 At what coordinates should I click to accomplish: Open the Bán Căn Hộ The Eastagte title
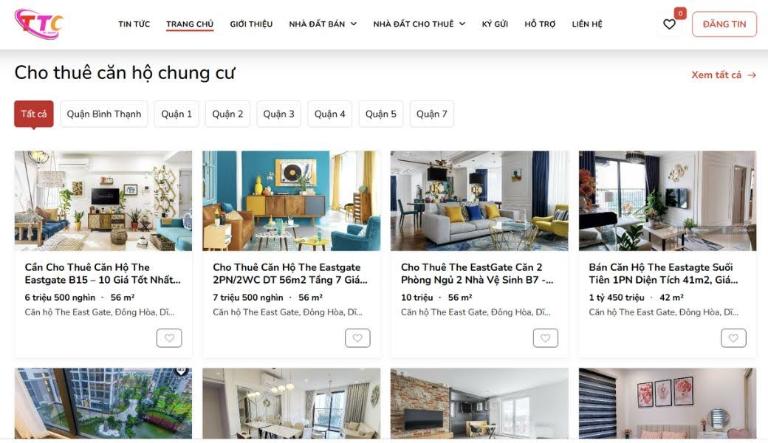tap(663, 273)
